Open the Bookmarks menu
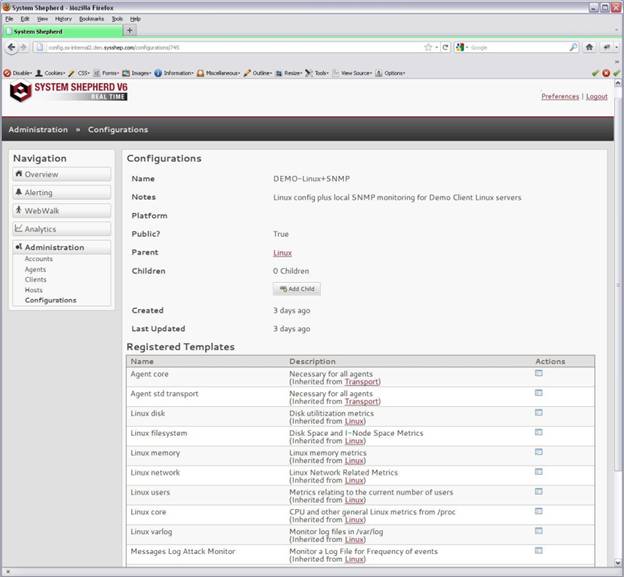The image size is (624, 577). click(x=91, y=19)
